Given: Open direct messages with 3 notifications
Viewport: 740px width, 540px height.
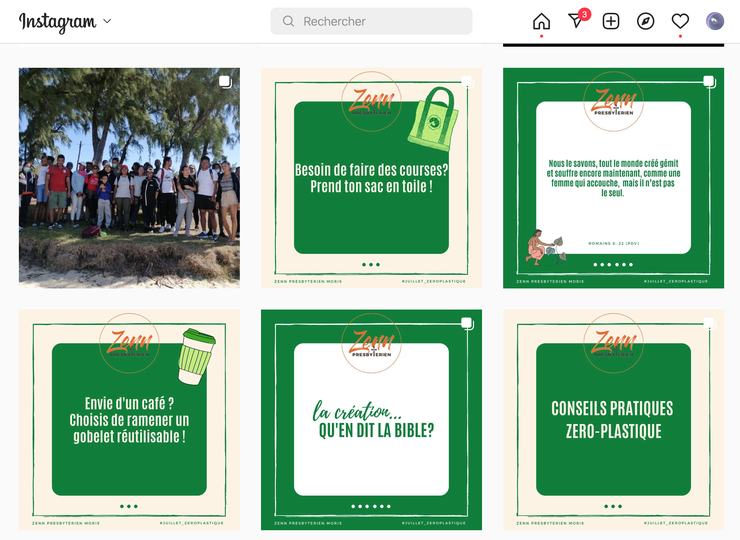Looking at the screenshot, I should coord(576,21).
